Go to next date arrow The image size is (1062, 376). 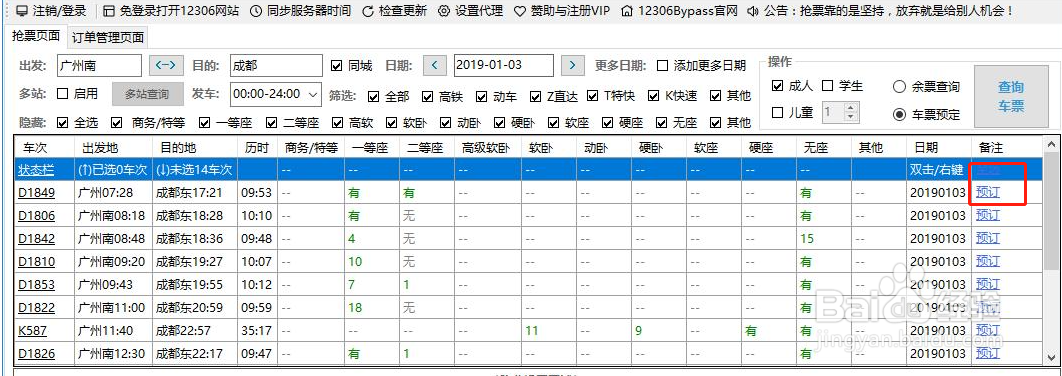tap(573, 65)
